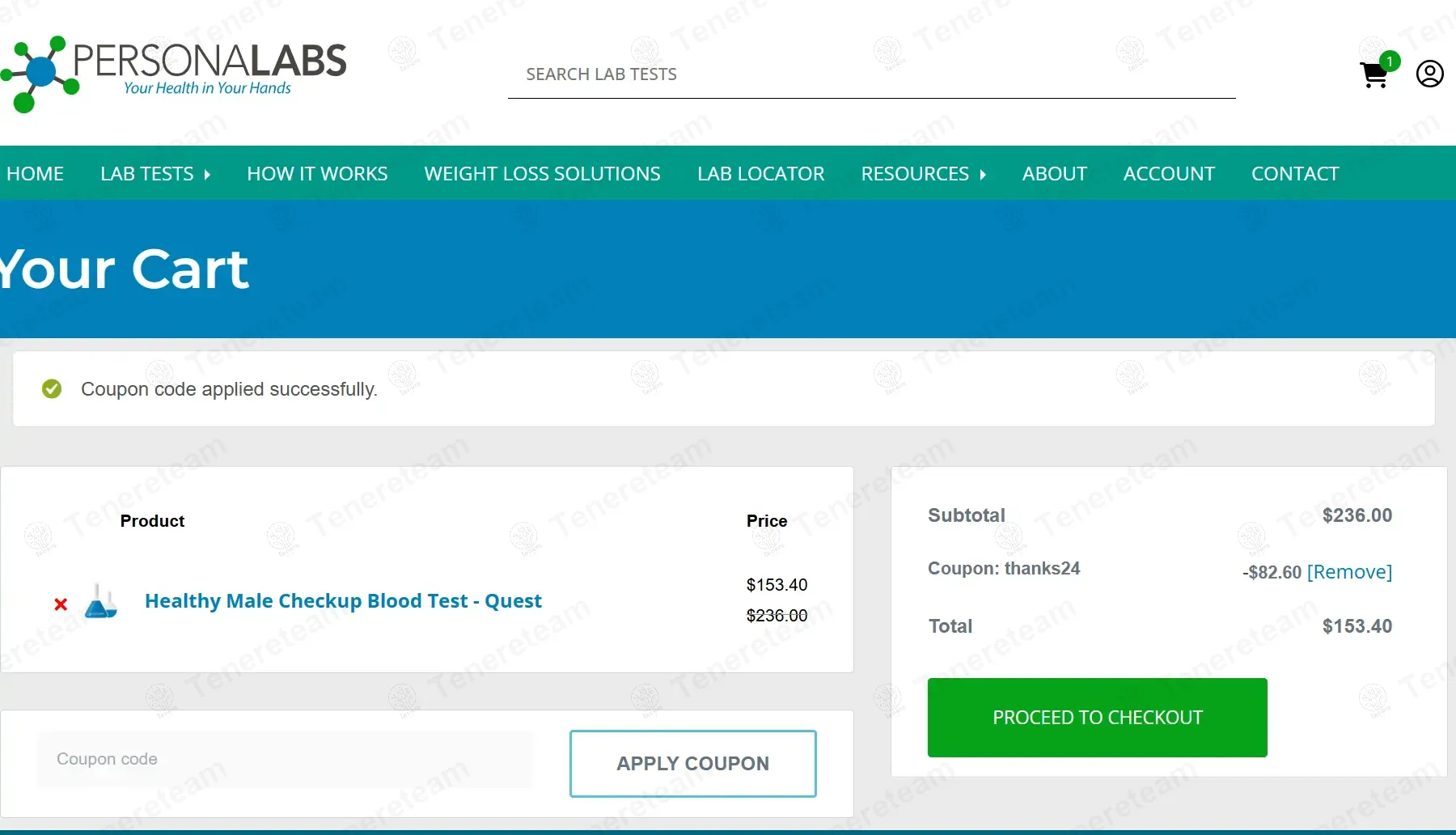
Task: Click the Your Cart heading
Action: coord(125,269)
